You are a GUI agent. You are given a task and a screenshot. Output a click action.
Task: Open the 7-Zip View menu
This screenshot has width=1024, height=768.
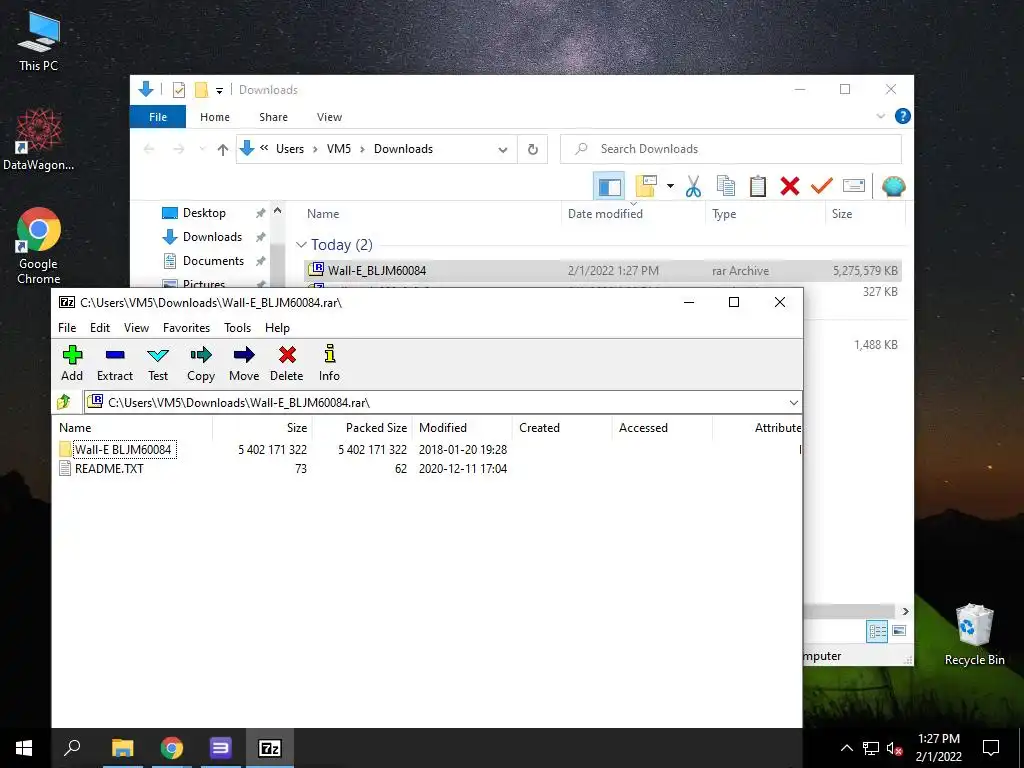136,328
